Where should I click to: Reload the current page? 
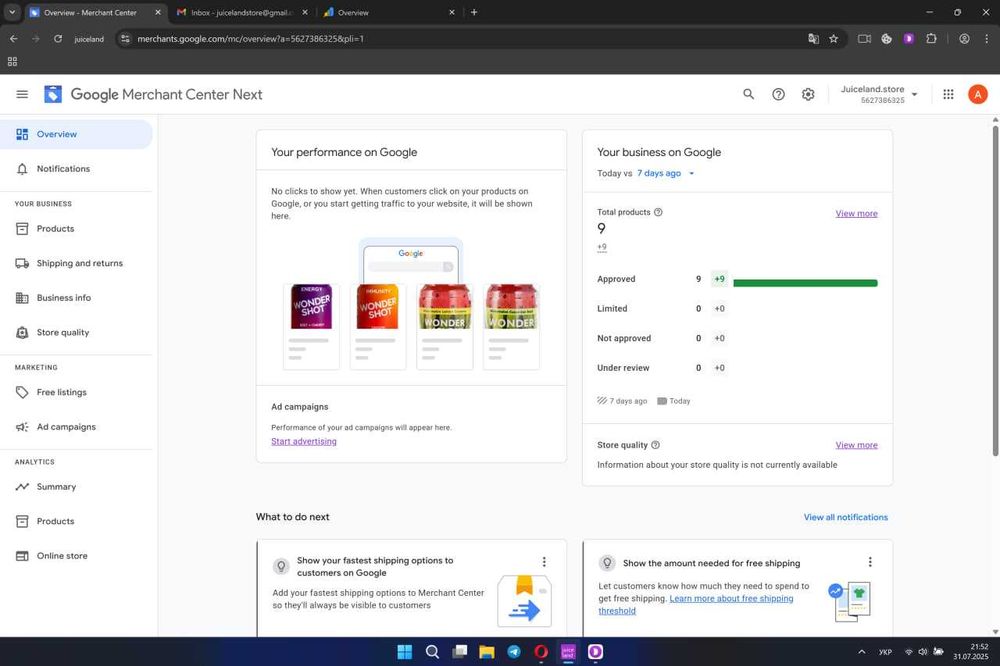point(58,39)
